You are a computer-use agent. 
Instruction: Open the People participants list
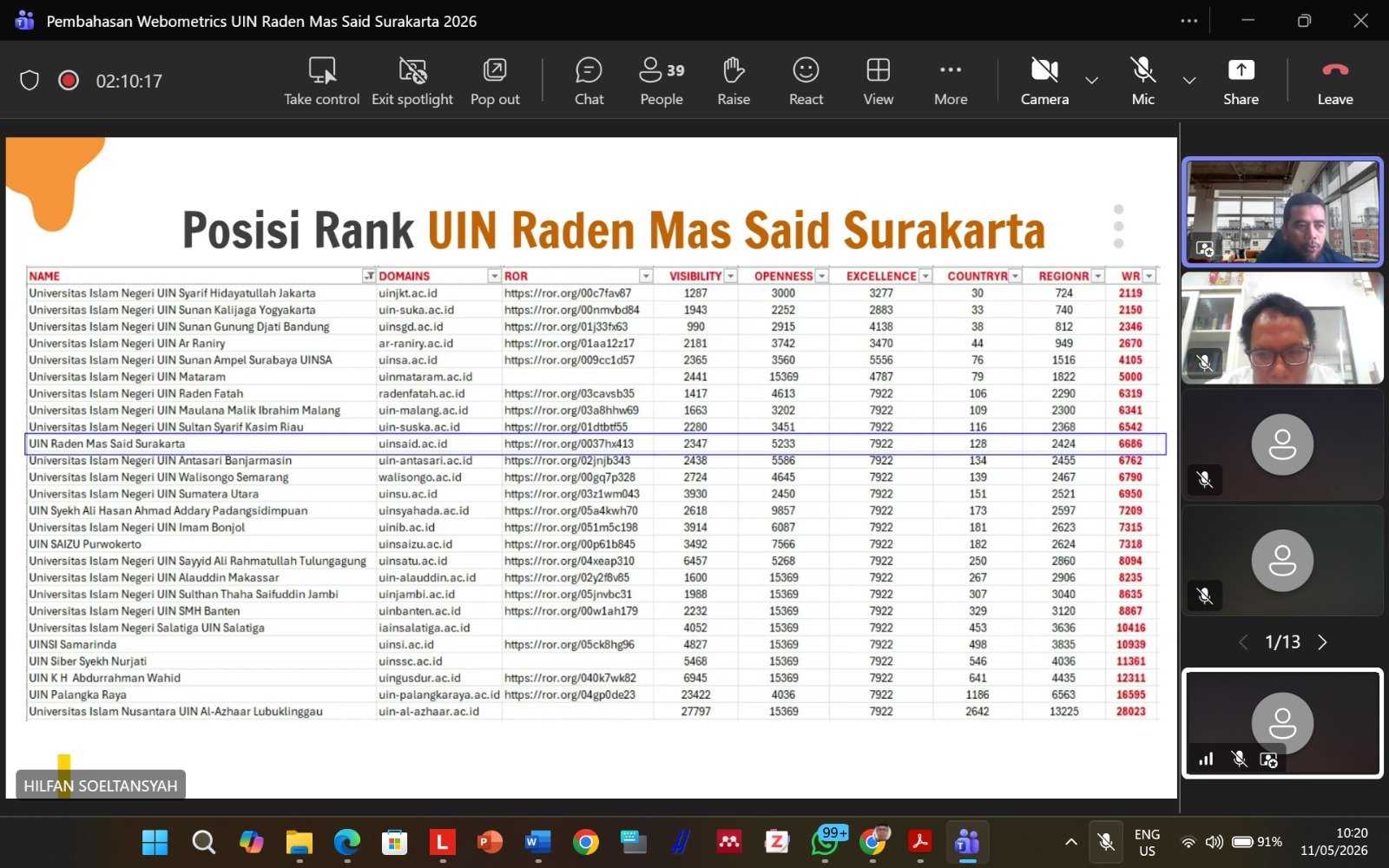(x=662, y=82)
